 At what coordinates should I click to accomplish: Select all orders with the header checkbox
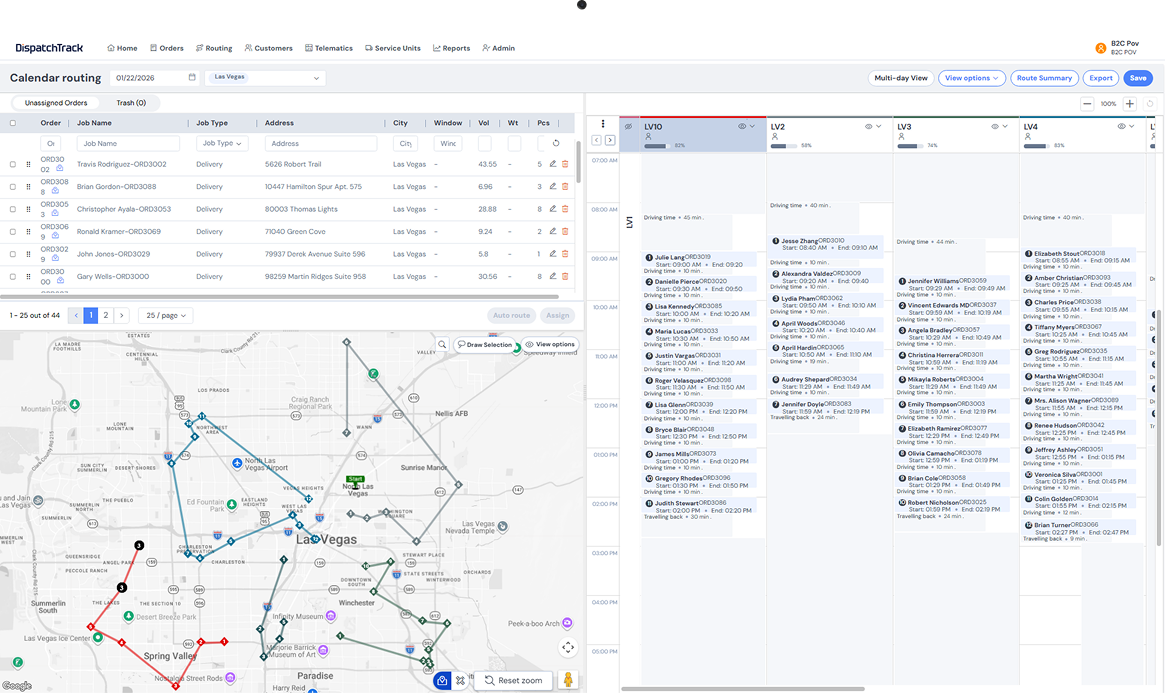click(x=13, y=123)
